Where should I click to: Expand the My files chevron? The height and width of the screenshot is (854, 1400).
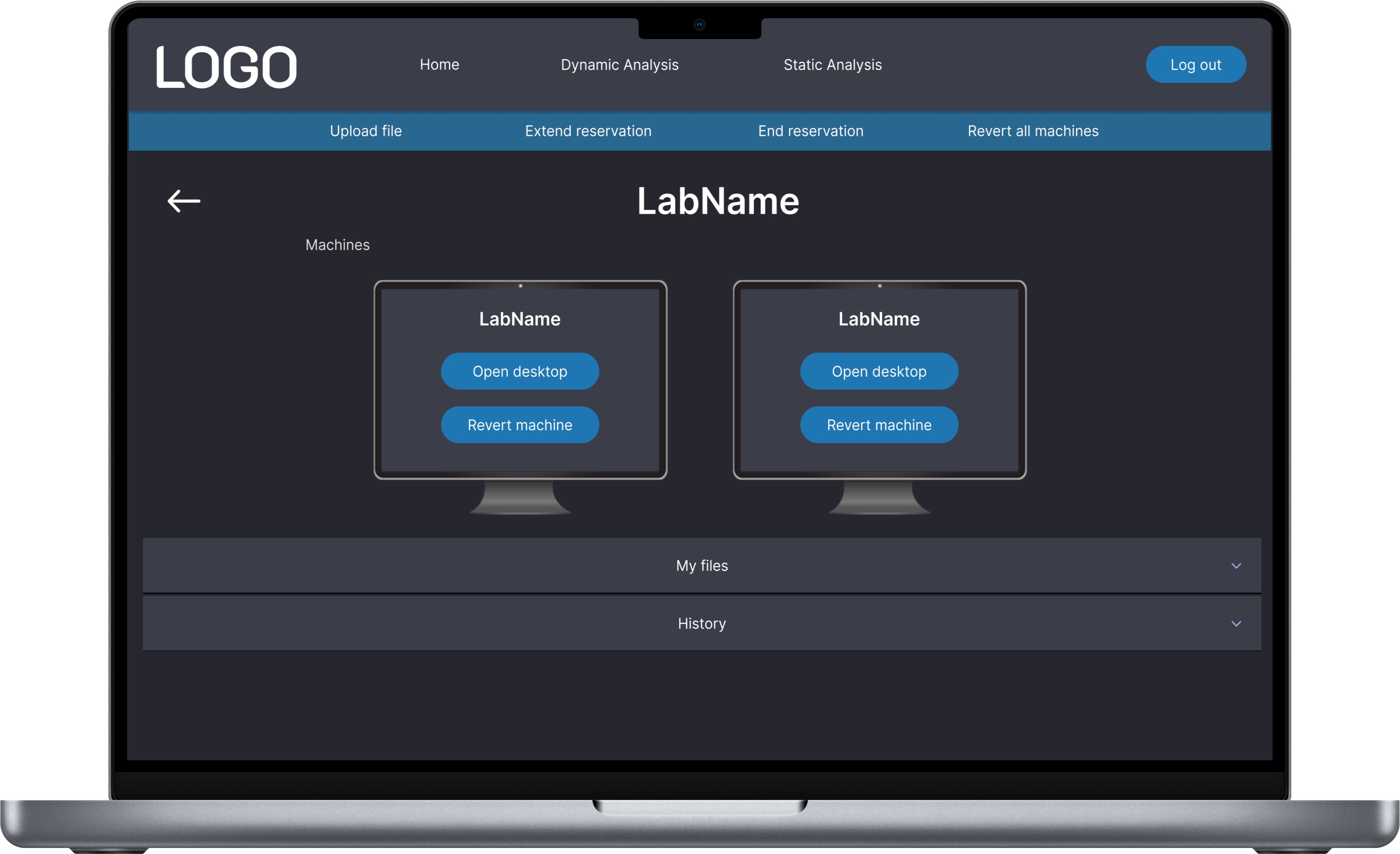[1236, 566]
